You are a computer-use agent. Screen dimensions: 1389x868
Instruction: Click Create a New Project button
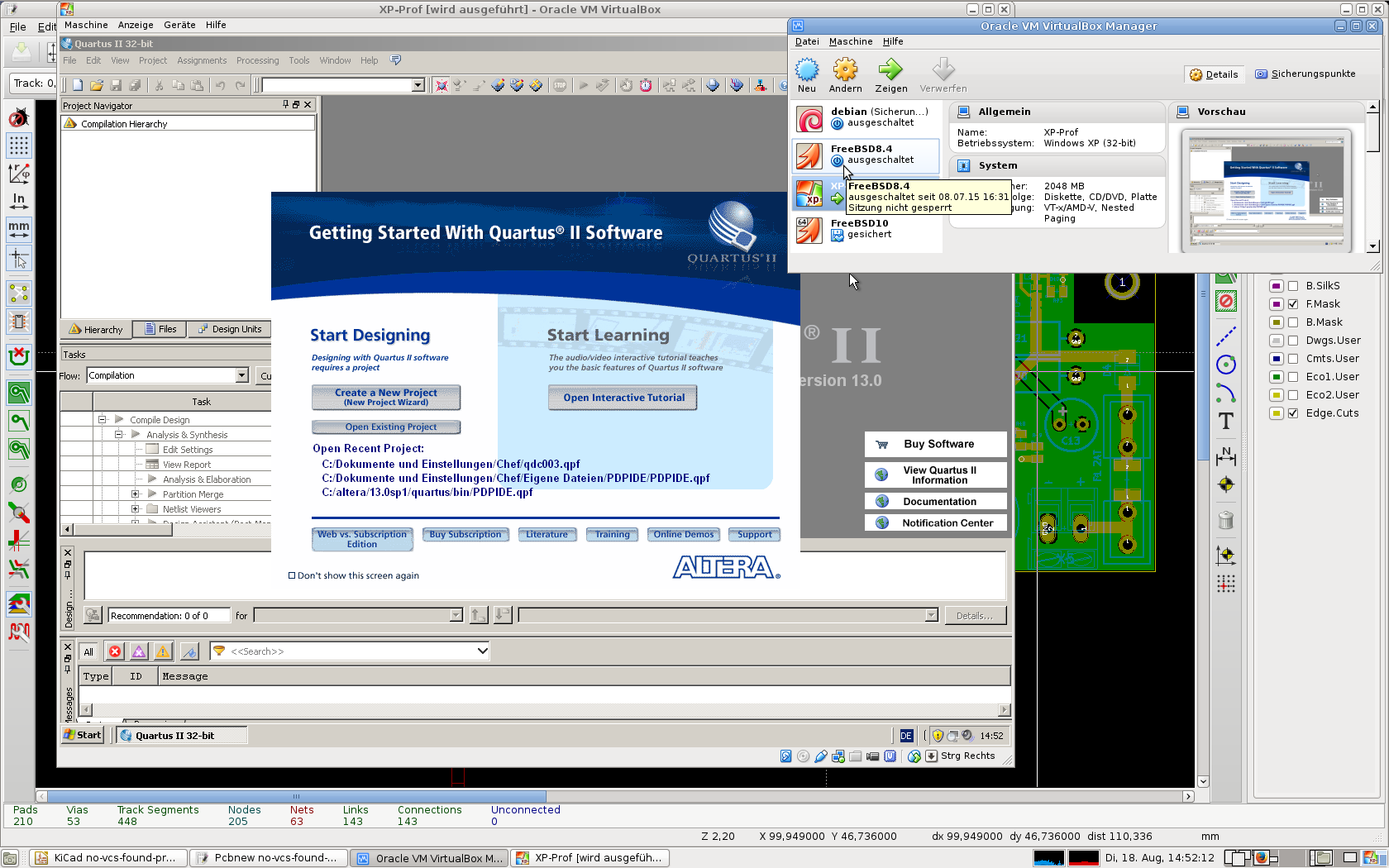[386, 398]
